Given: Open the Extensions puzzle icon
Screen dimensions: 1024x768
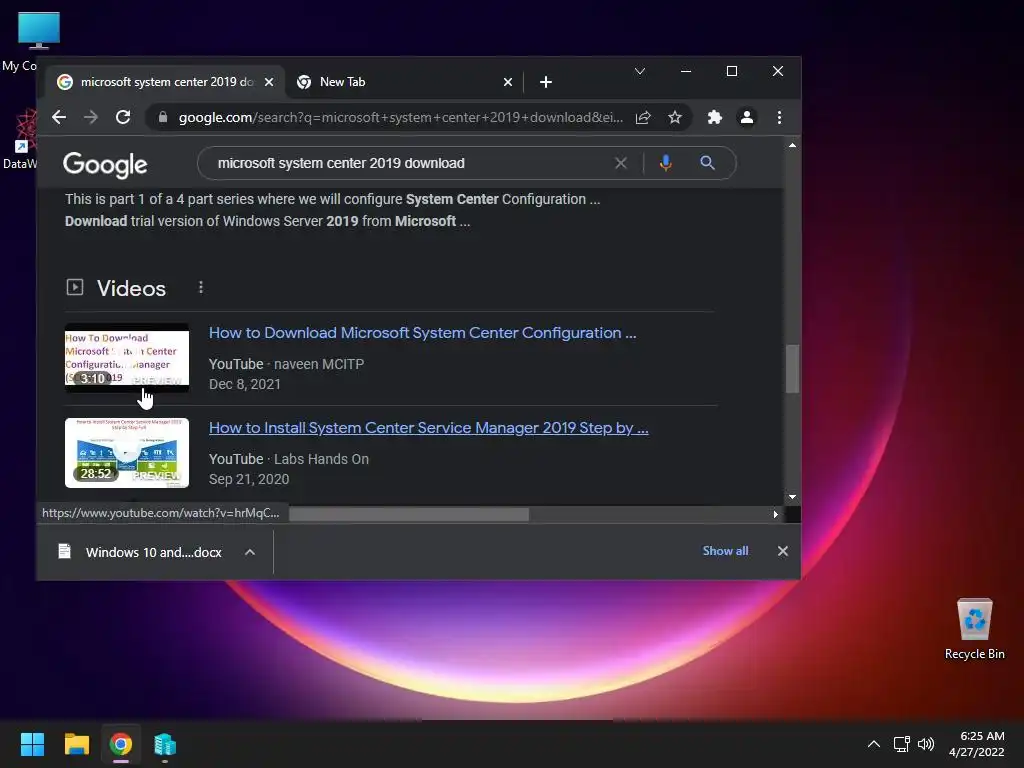Looking at the screenshot, I should point(714,118).
